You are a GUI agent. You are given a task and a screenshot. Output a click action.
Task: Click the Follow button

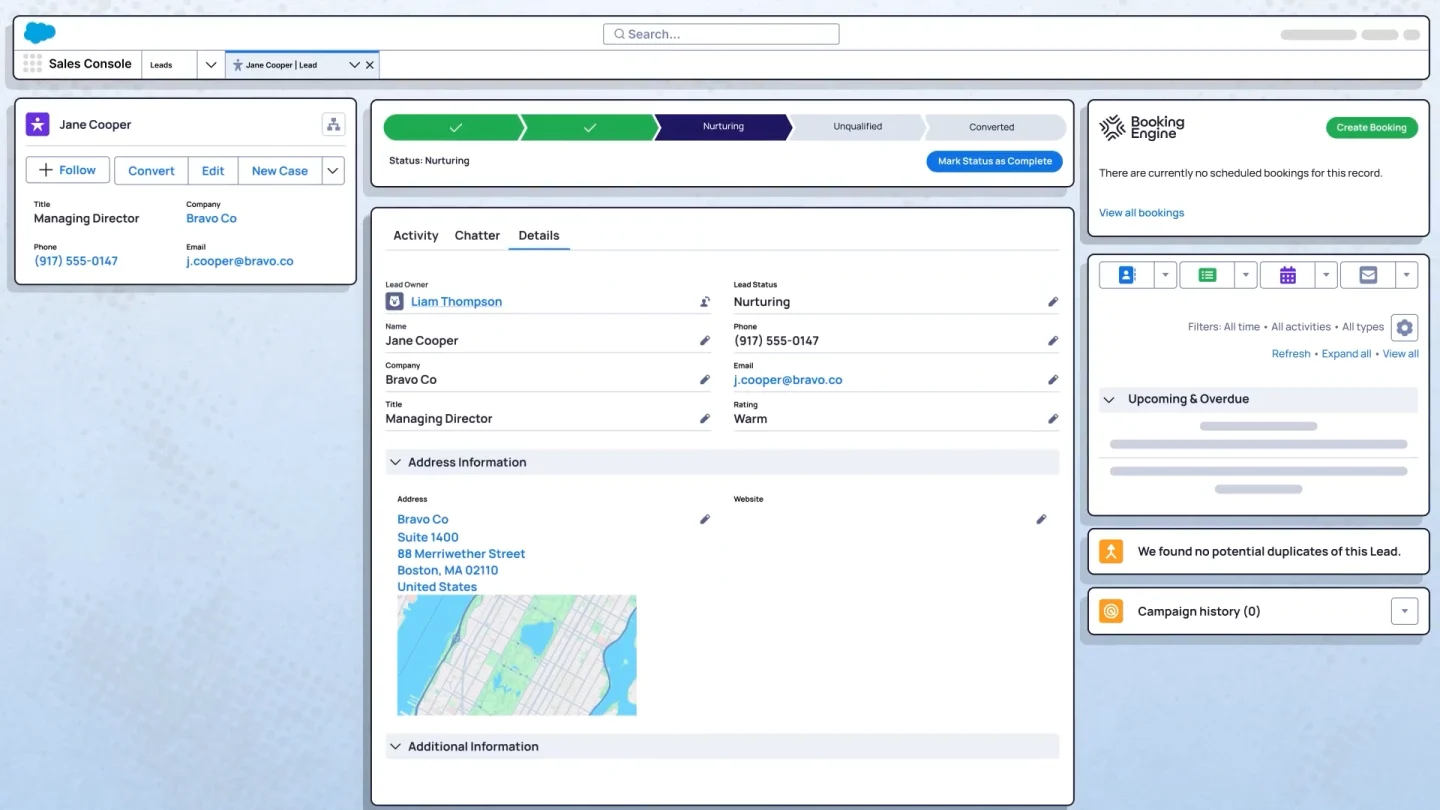(68, 171)
